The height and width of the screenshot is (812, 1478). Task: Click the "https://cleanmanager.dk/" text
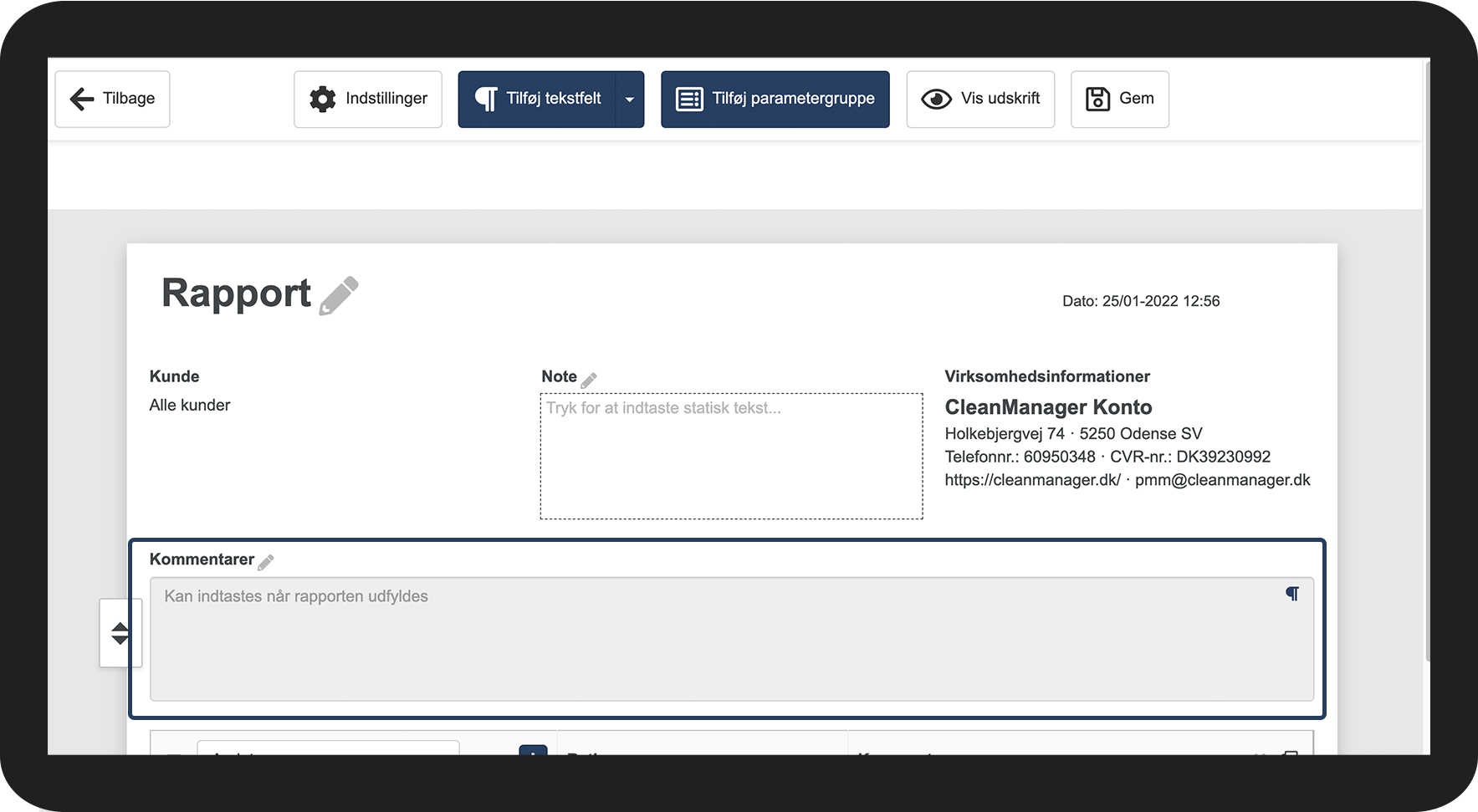[x=1032, y=480]
